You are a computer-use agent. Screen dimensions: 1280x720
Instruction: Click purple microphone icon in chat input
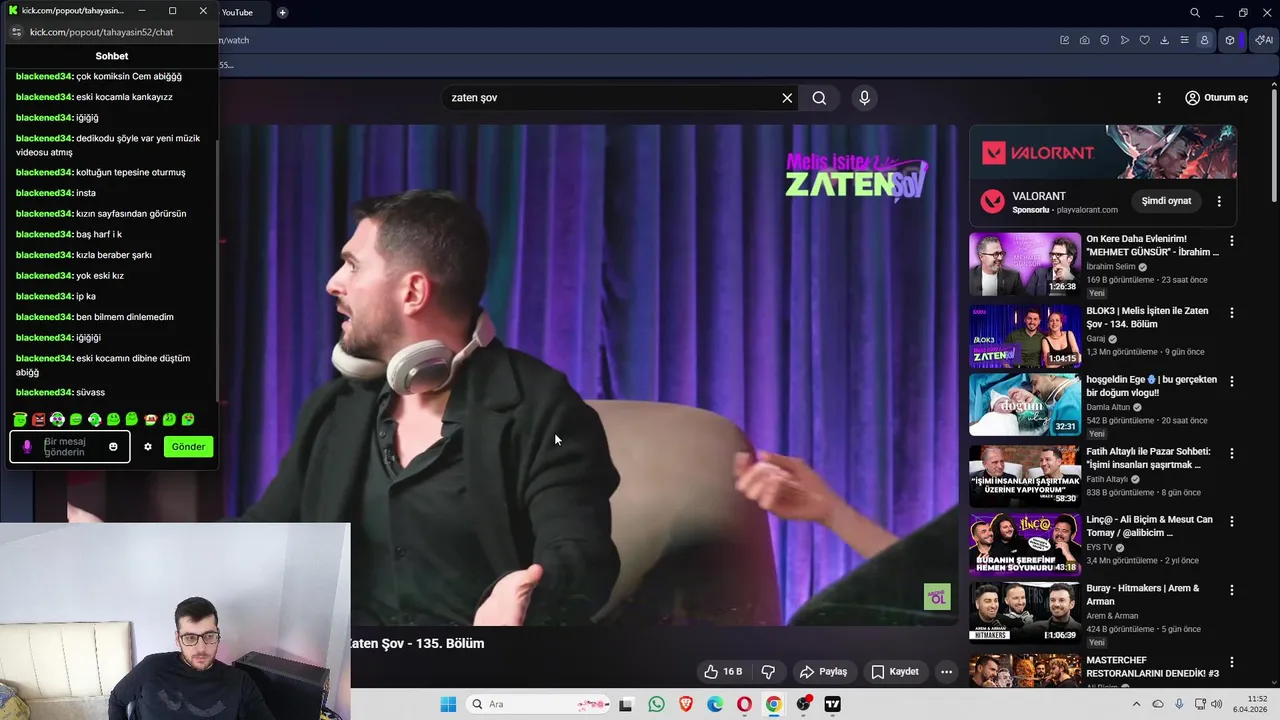tap(27, 447)
